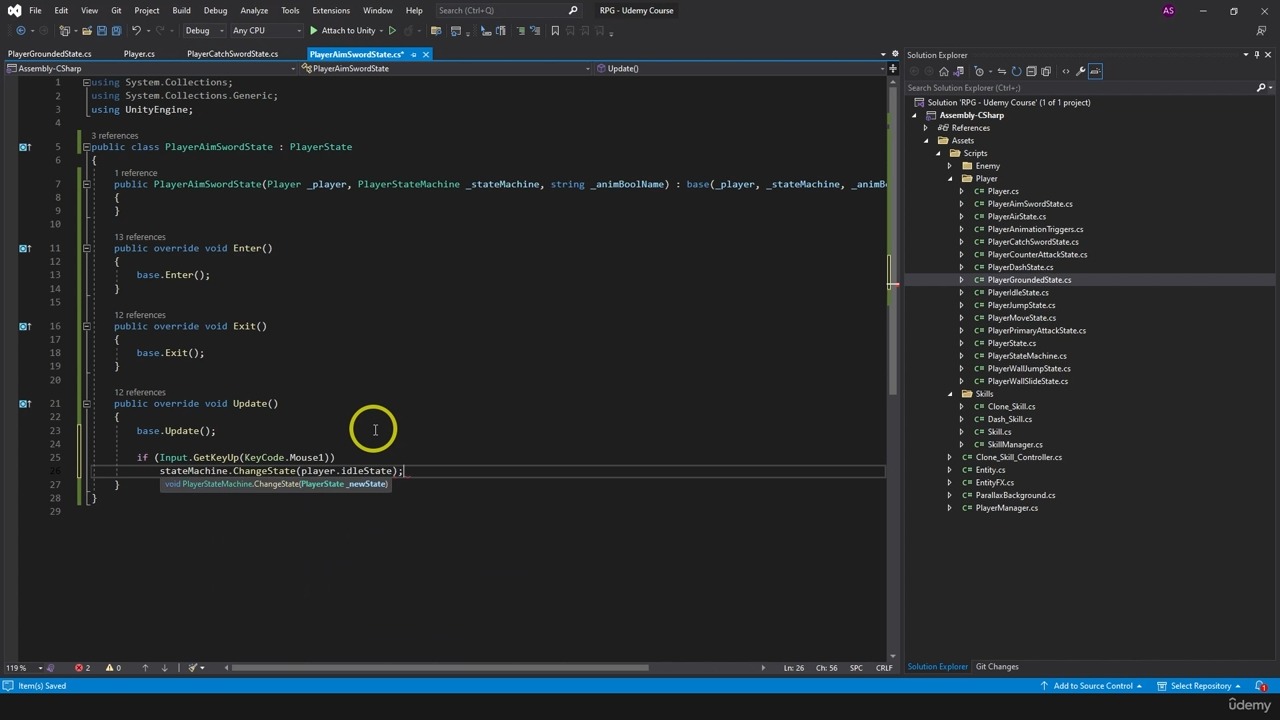Image resolution: width=1280 pixels, height=720 pixels.
Task: Click Switch Views icon in Solution Explorer
Action: click(958, 71)
